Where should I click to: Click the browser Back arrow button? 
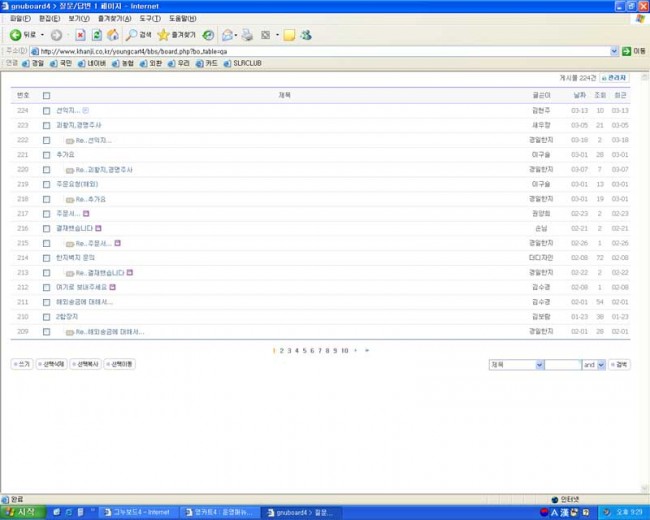pos(17,35)
